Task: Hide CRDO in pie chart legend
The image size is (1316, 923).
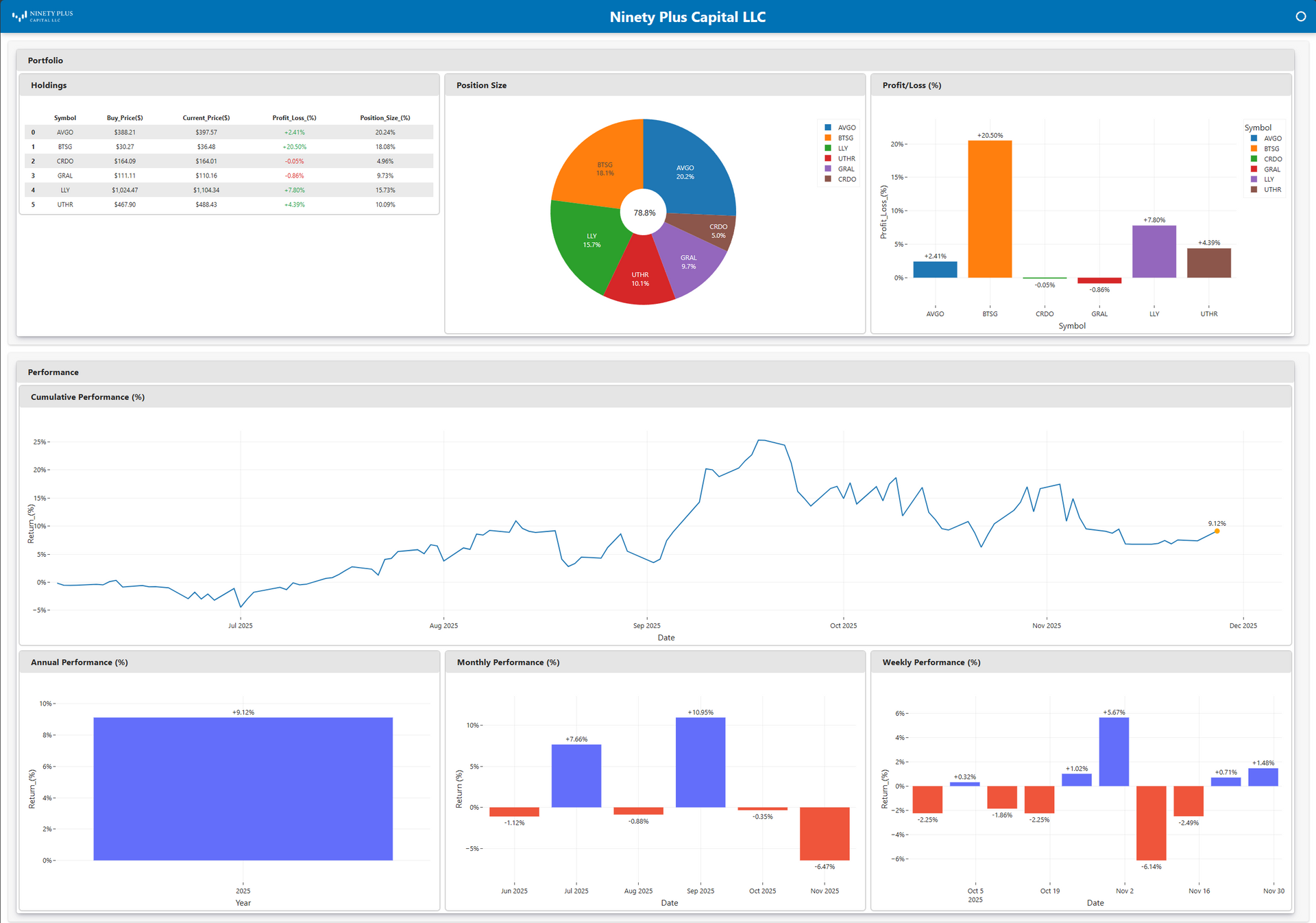Action: click(846, 179)
